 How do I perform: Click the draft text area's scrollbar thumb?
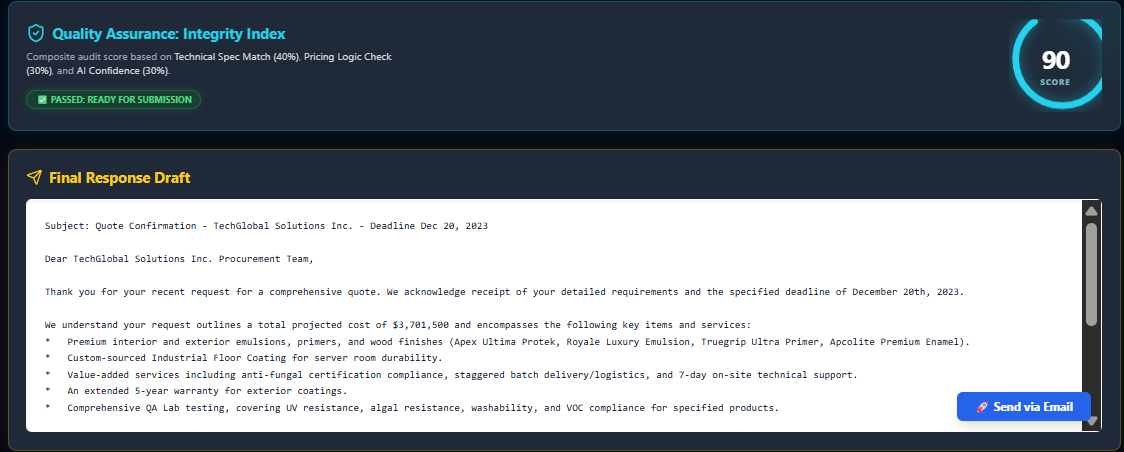click(1091, 274)
